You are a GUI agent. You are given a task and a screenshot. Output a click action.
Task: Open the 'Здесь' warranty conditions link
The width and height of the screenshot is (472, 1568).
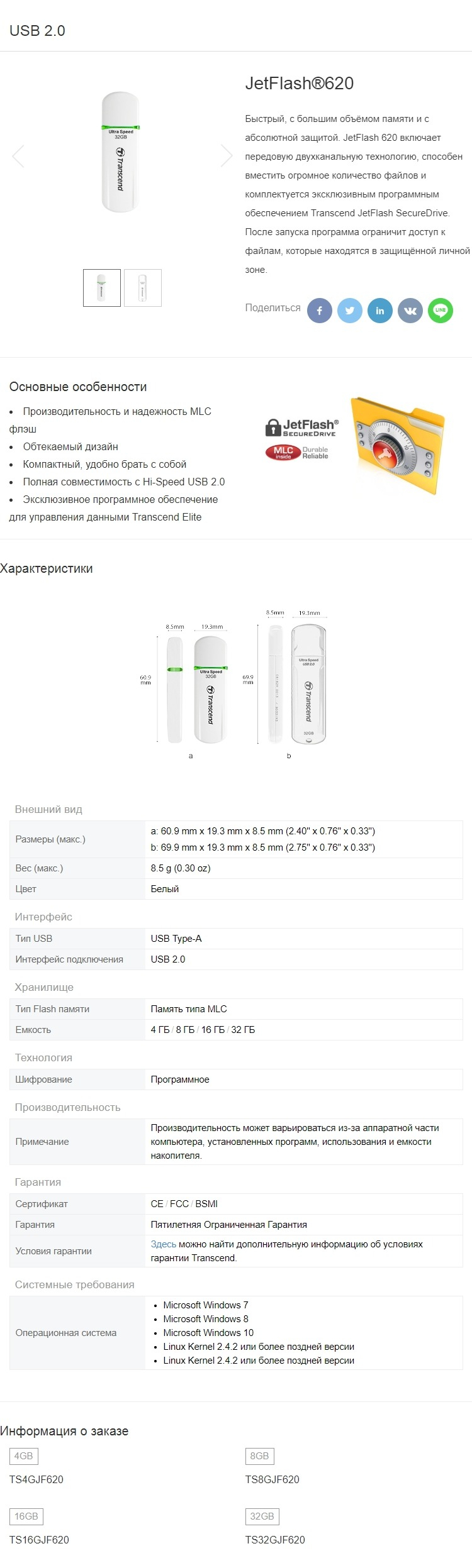click(x=164, y=1244)
